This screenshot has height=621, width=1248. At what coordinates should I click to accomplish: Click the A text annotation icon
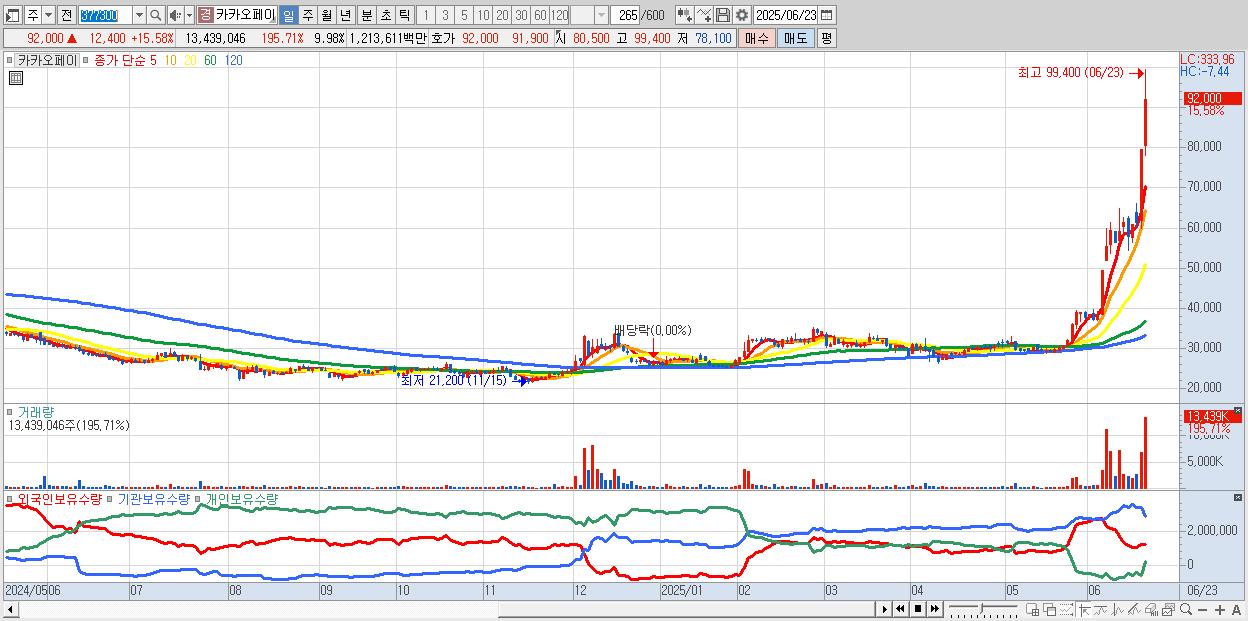coord(1236,610)
